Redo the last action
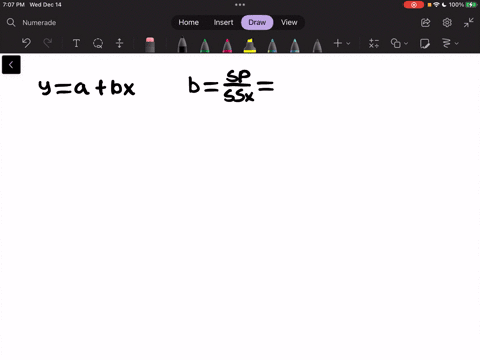480x360 pixels. tap(48, 43)
